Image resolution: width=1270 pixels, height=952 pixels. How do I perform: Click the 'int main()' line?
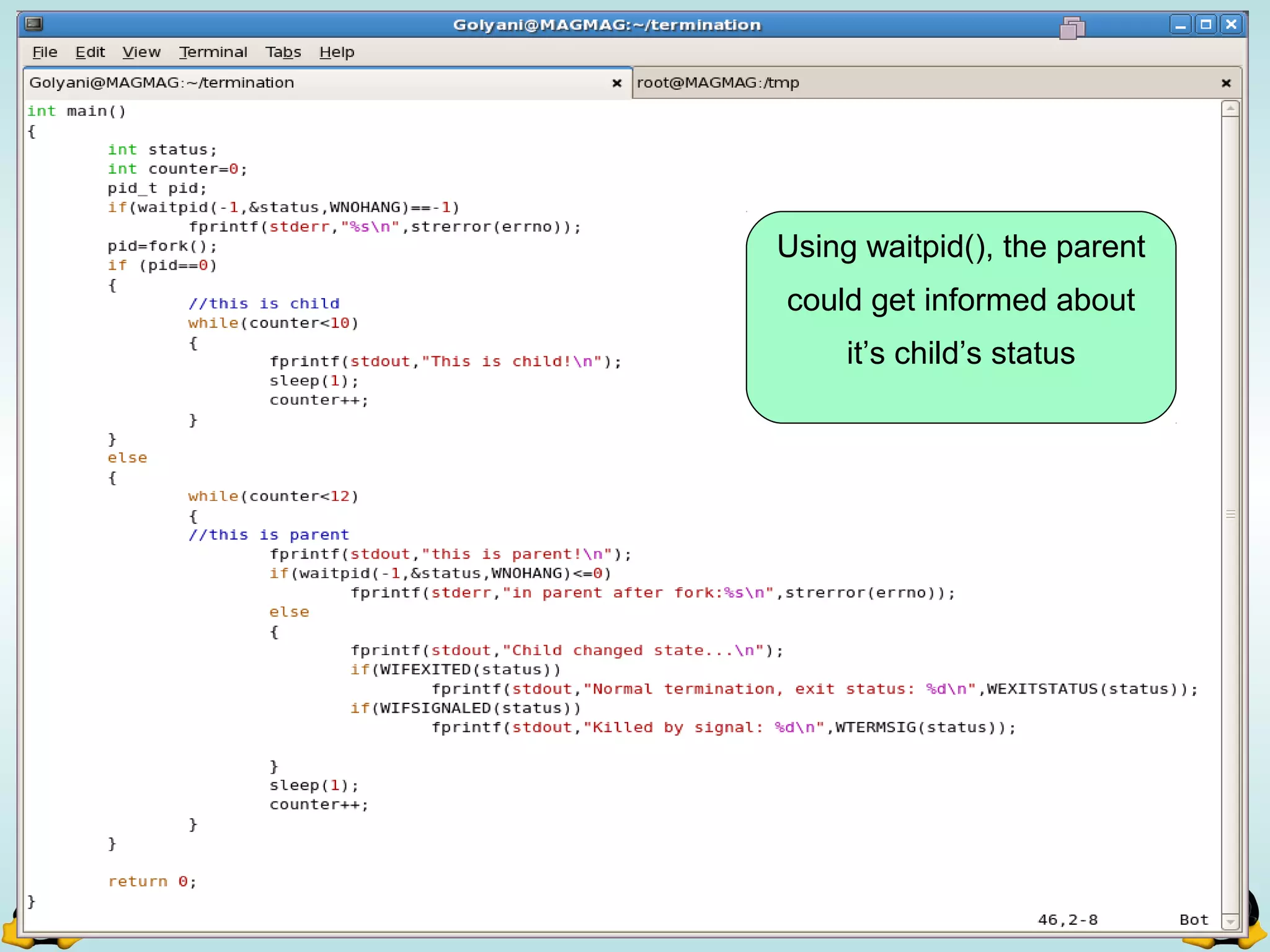pos(77,112)
